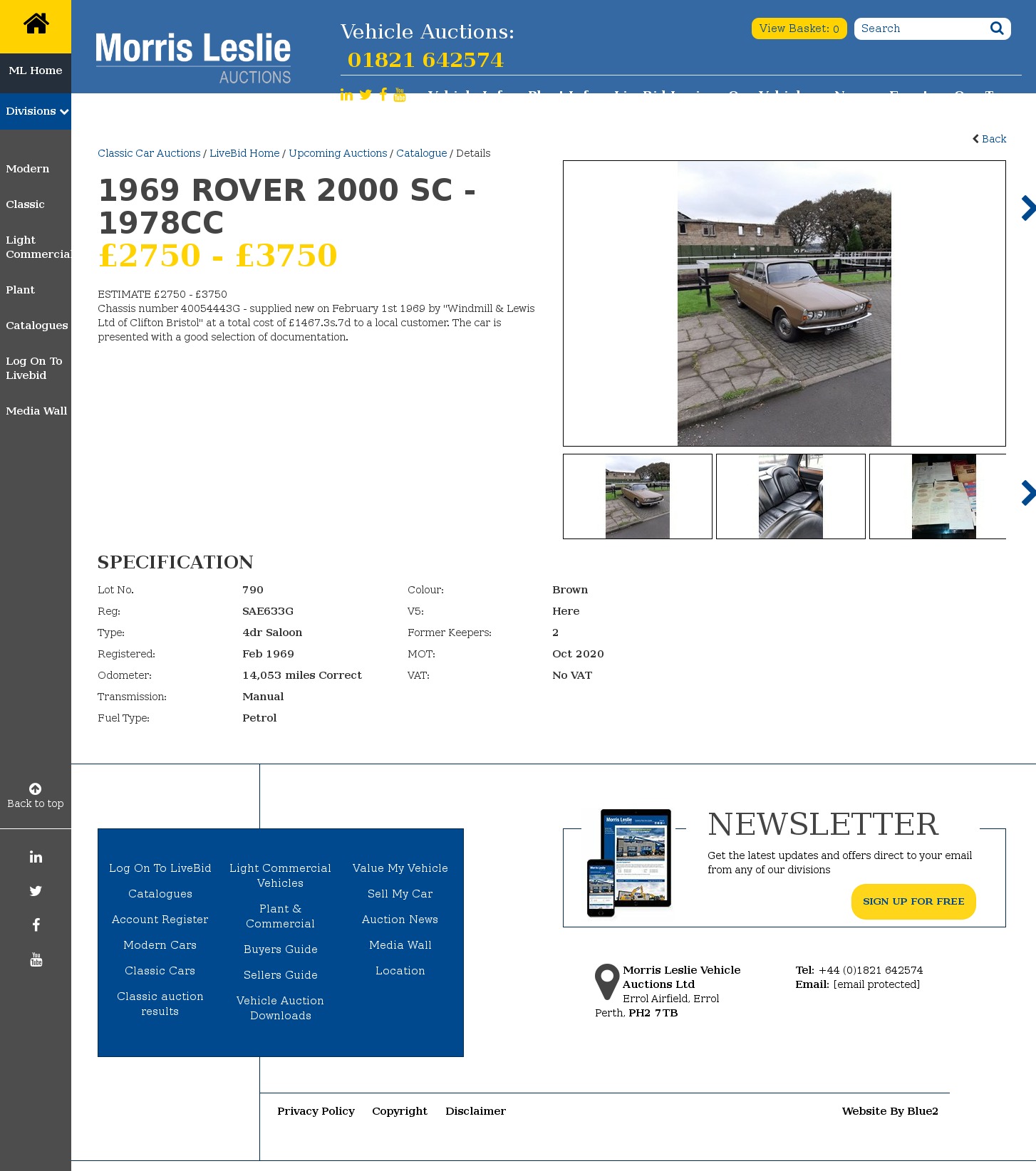Select registration value SAE633G
The height and width of the screenshot is (1171, 1036).
pyautogui.click(x=268, y=611)
